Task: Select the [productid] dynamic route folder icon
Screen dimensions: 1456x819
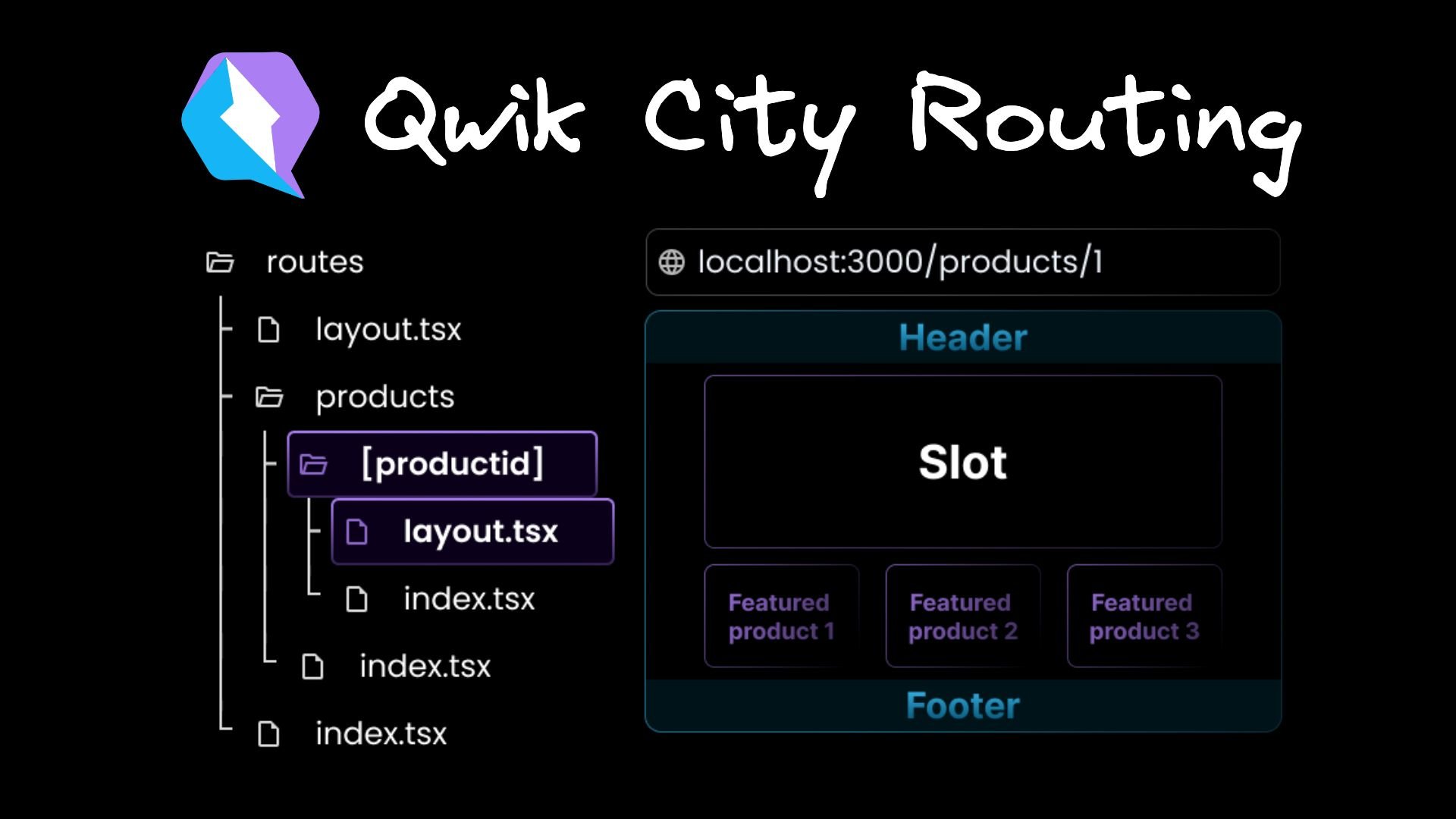Action: (x=317, y=464)
